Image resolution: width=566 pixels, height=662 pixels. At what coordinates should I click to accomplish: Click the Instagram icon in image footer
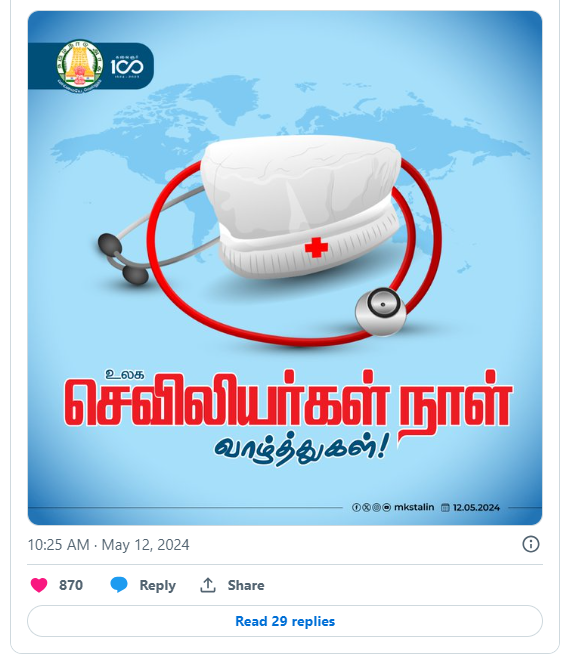[x=376, y=507]
